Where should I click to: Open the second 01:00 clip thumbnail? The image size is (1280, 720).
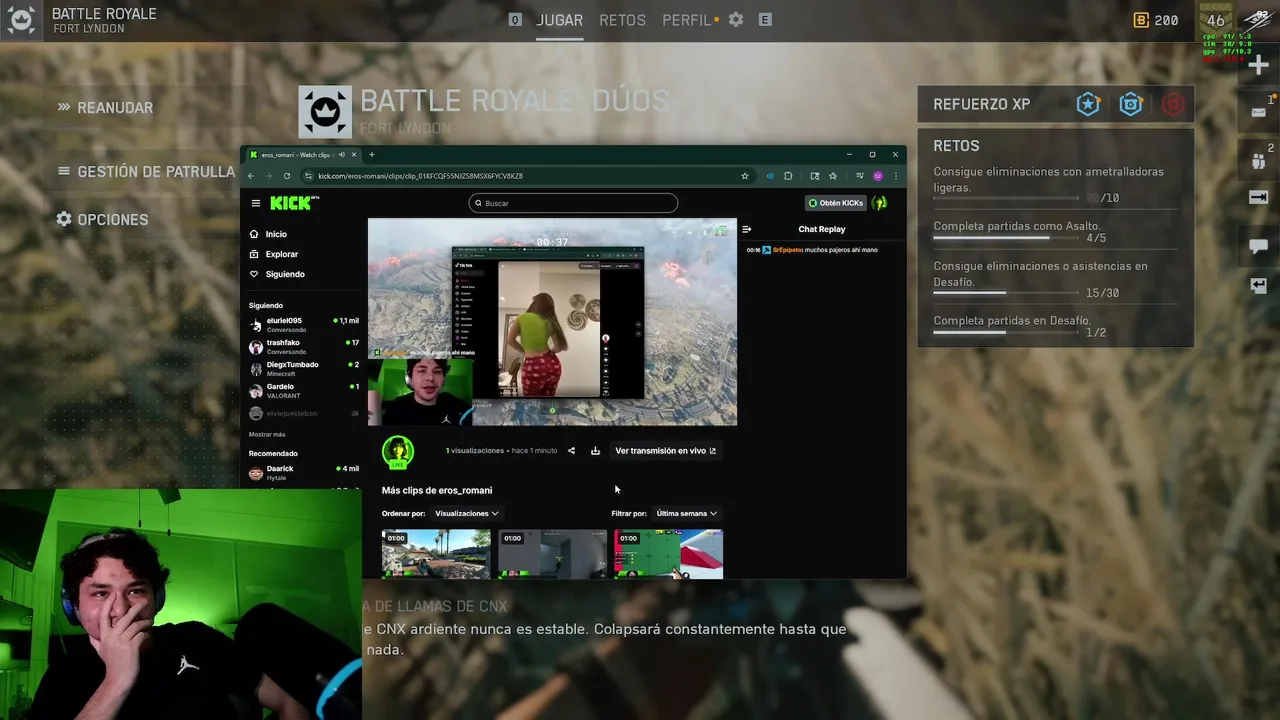(552, 554)
